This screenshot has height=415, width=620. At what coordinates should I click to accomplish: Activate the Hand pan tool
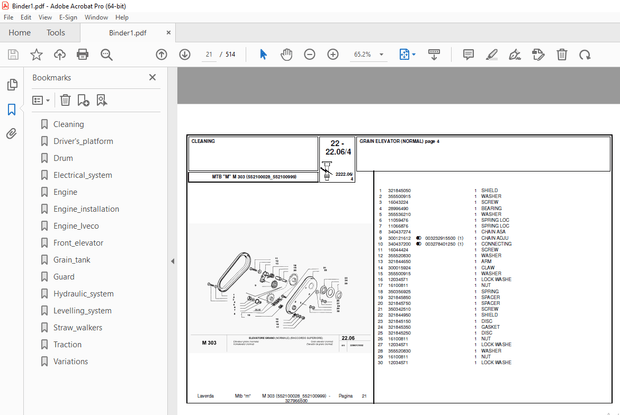pyautogui.click(x=286, y=55)
